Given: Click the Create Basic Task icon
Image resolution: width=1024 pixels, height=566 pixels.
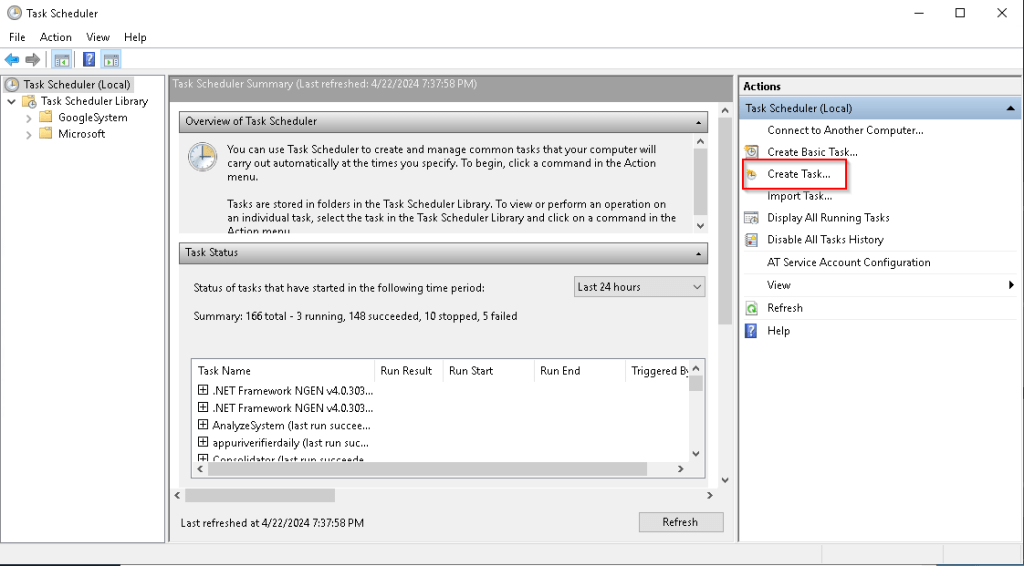Looking at the screenshot, I should [752, 152].
